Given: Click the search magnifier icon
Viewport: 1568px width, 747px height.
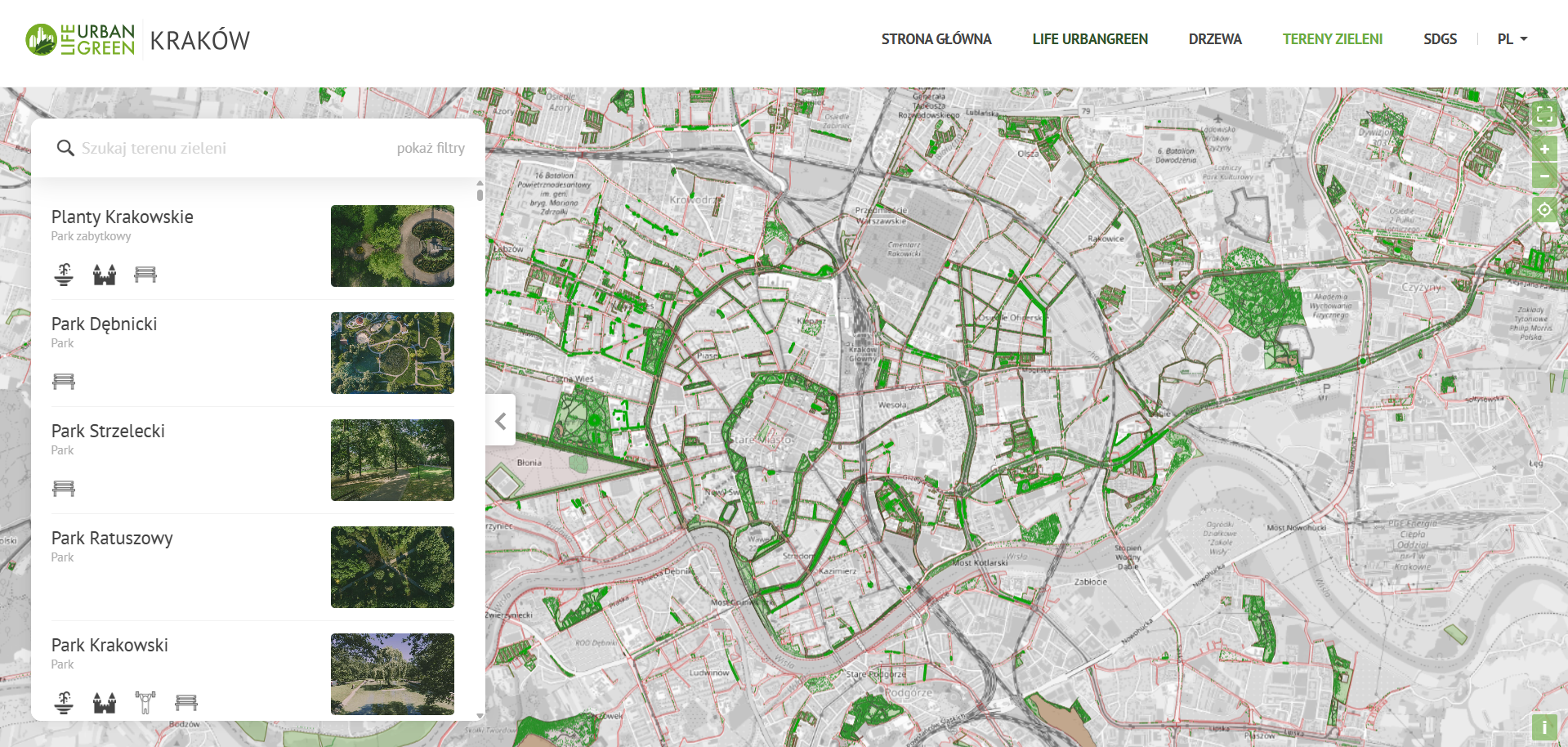Looking at the screenshot, I should coord(65,148).
